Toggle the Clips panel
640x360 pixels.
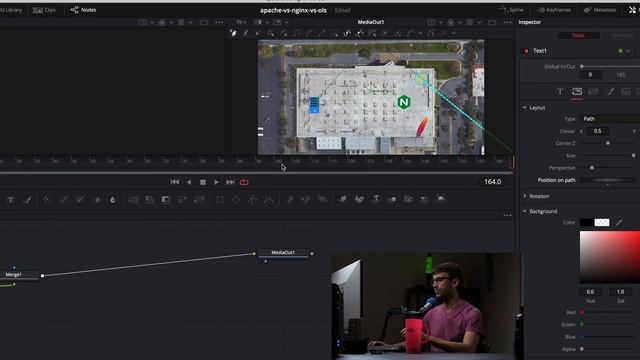pyautogui.click(x=44, y=10)
